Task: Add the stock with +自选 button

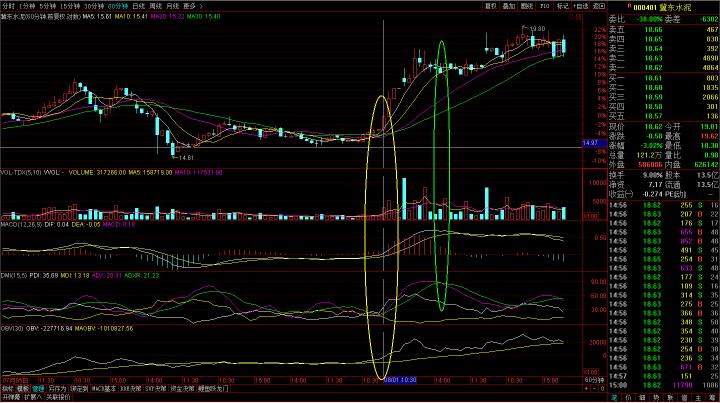Action: 581,6
